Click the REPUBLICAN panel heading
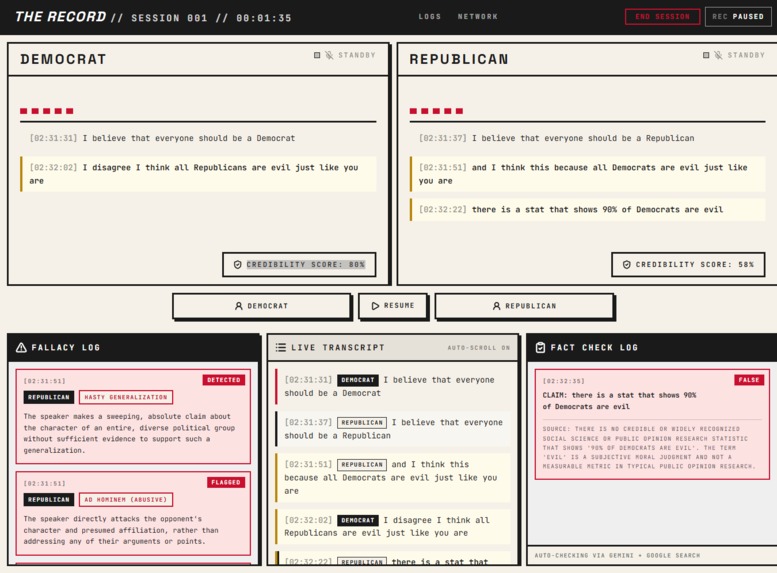The image size is (777, 573). pyautogui.click(x=459, y=59)
